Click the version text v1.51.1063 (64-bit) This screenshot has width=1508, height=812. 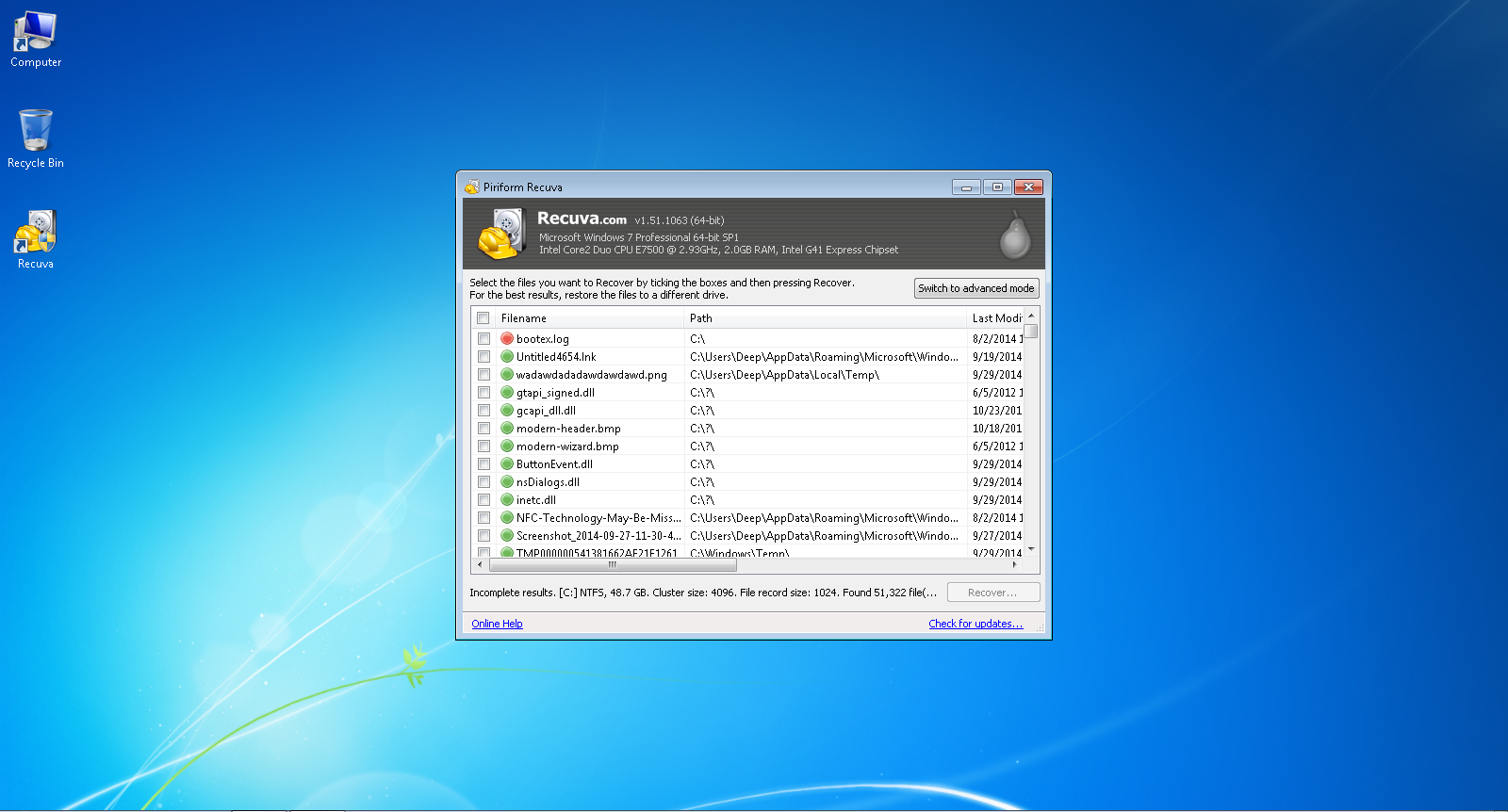click(679, 220)
